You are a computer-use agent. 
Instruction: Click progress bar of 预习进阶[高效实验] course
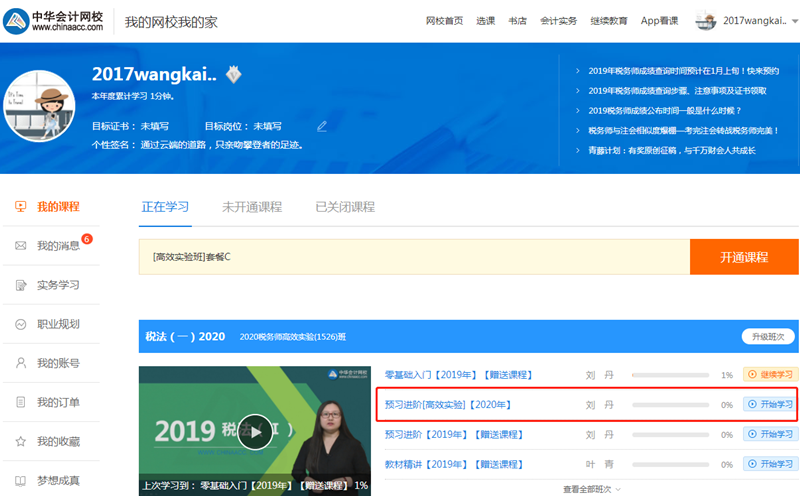670,405
